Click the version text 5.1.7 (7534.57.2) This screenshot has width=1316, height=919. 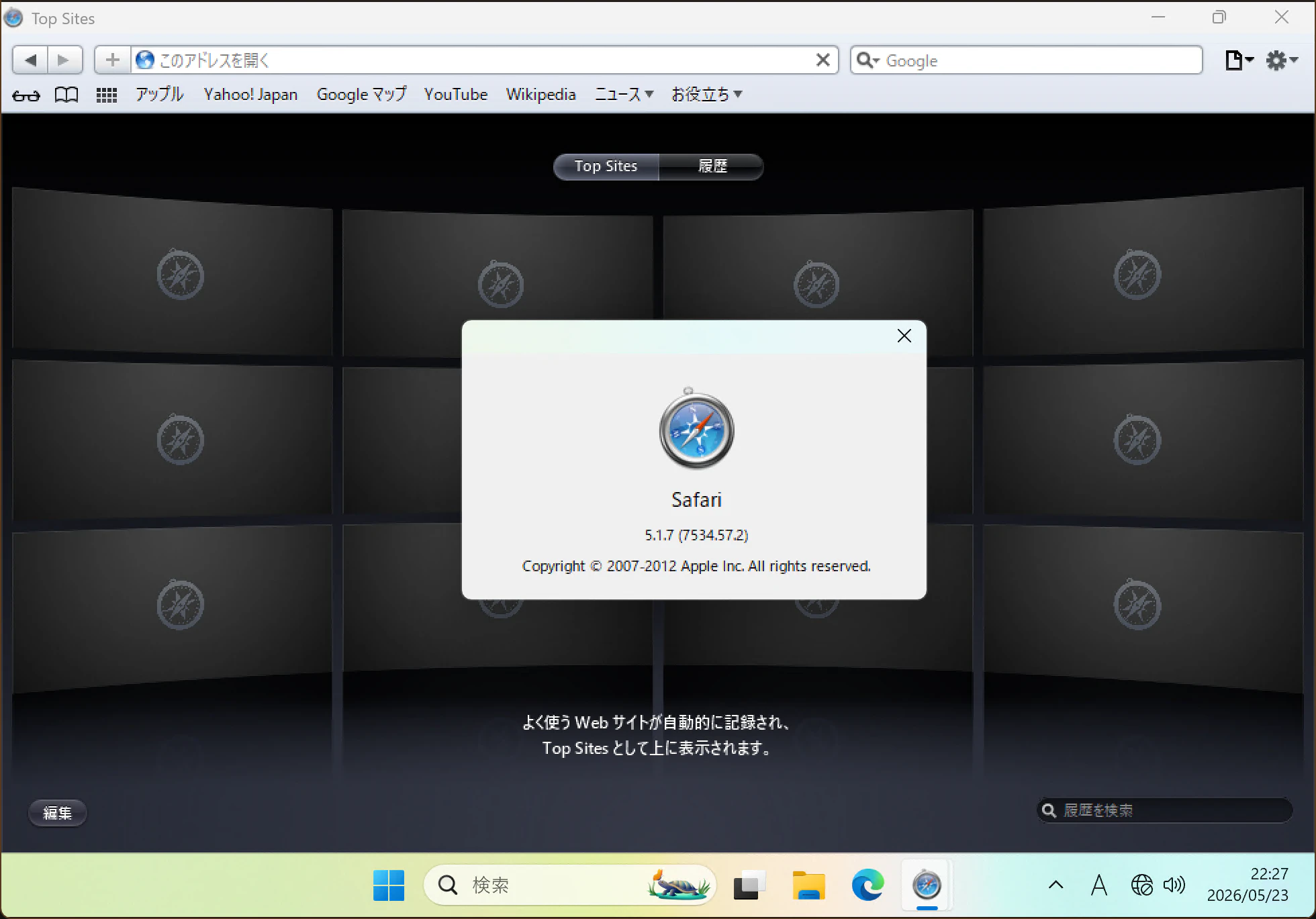pos(696,535)
